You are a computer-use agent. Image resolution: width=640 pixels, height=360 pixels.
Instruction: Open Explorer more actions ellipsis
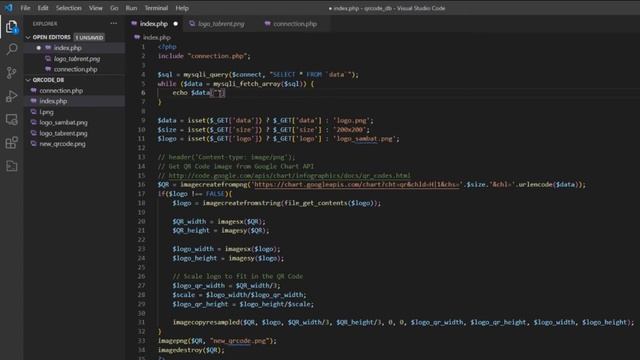pos(113,24)
